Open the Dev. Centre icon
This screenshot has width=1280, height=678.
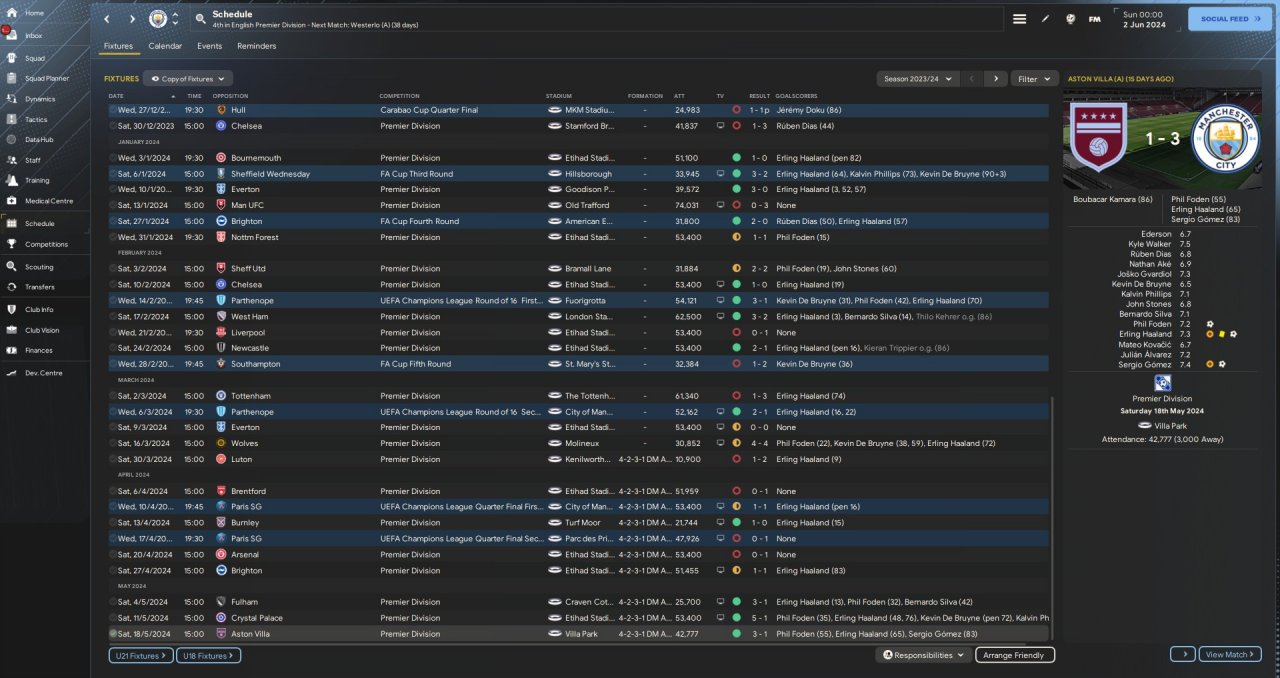11,373
